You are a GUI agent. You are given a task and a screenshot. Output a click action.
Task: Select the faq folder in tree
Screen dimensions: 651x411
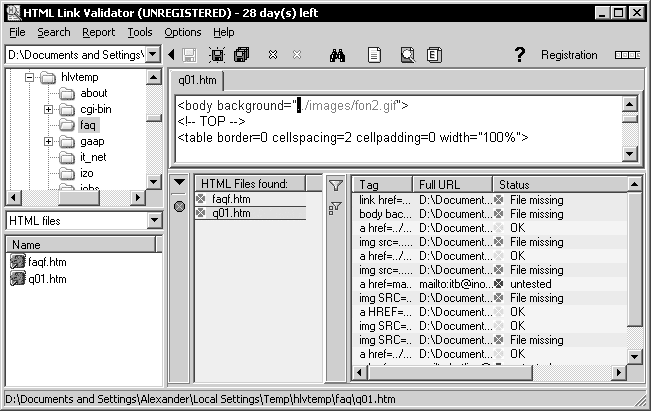click(x=87, y=125)
